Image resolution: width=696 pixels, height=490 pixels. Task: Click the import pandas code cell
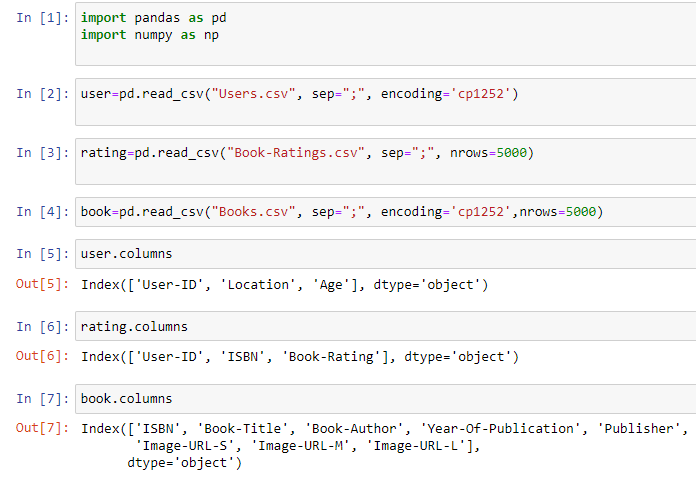(x=385, y=34)
